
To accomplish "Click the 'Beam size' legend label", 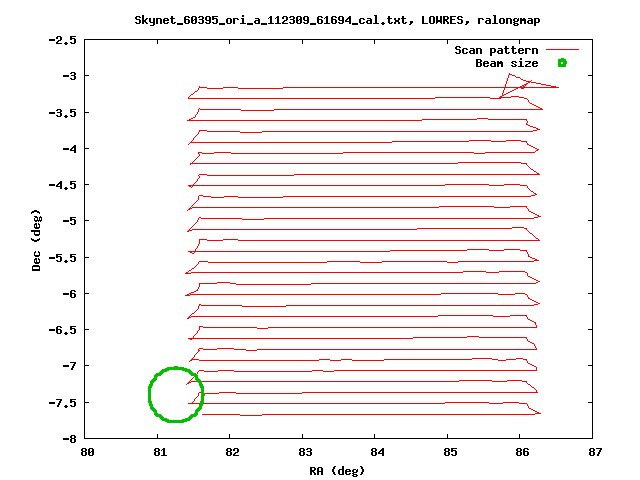I will (507, 63).
